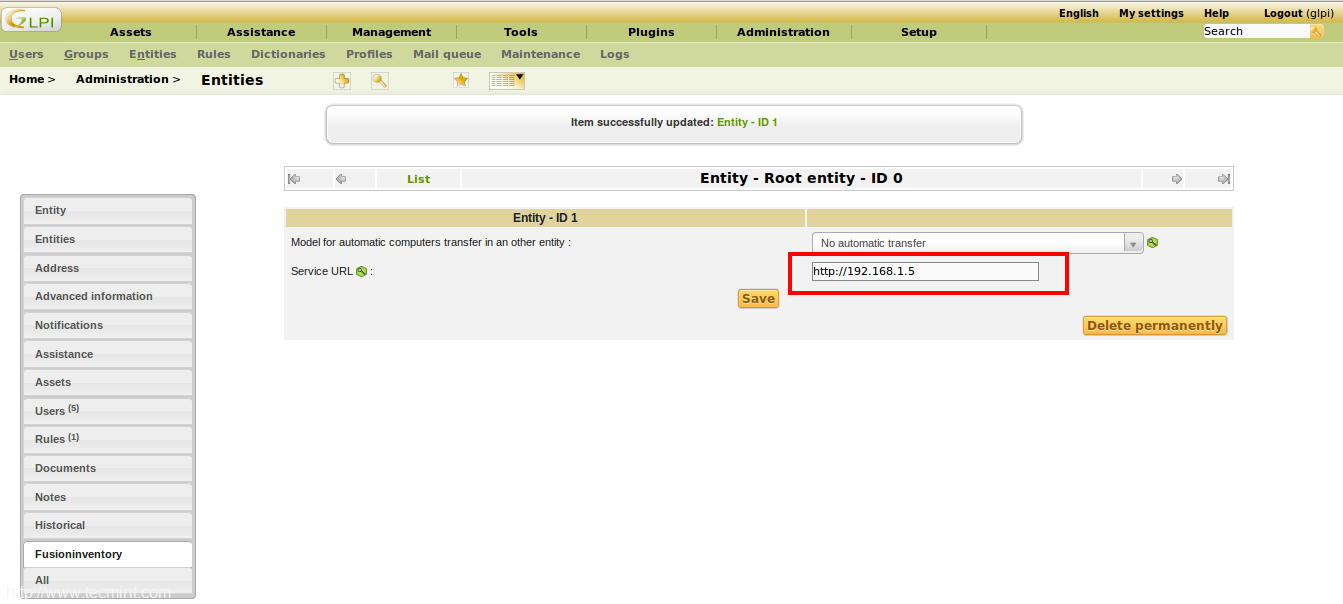The image size is (1343, 604).
Task: Click Delete permanently button
Action: 1155,326
